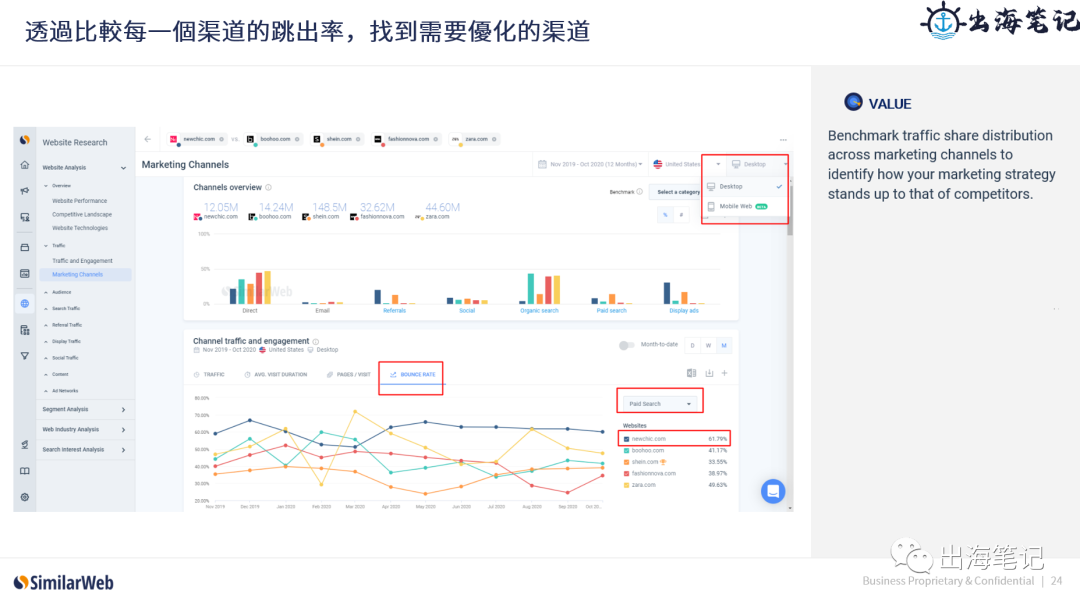Select the globe Website Research icon
Image resolution: width=1080 pixels, height=605 pixels.
(25, 303)
